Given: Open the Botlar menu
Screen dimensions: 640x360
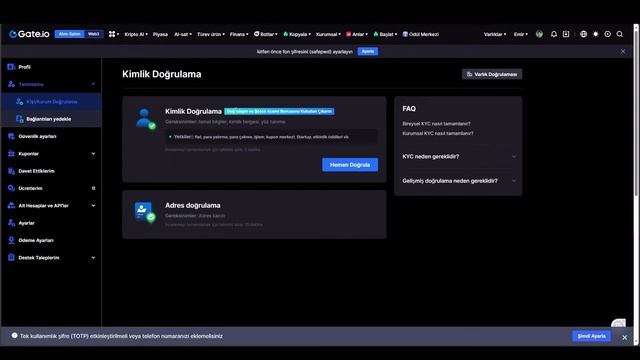Looking at the screenshot, I should [265, 34].
